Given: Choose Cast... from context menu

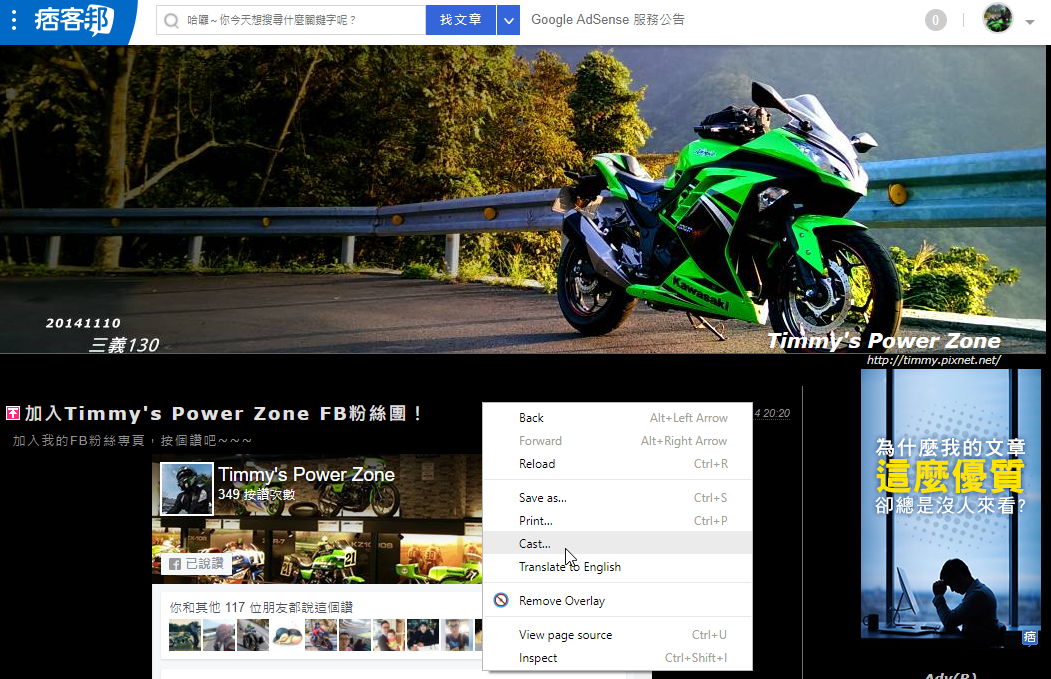Looking at the screenshot, I should pos(617,544).
